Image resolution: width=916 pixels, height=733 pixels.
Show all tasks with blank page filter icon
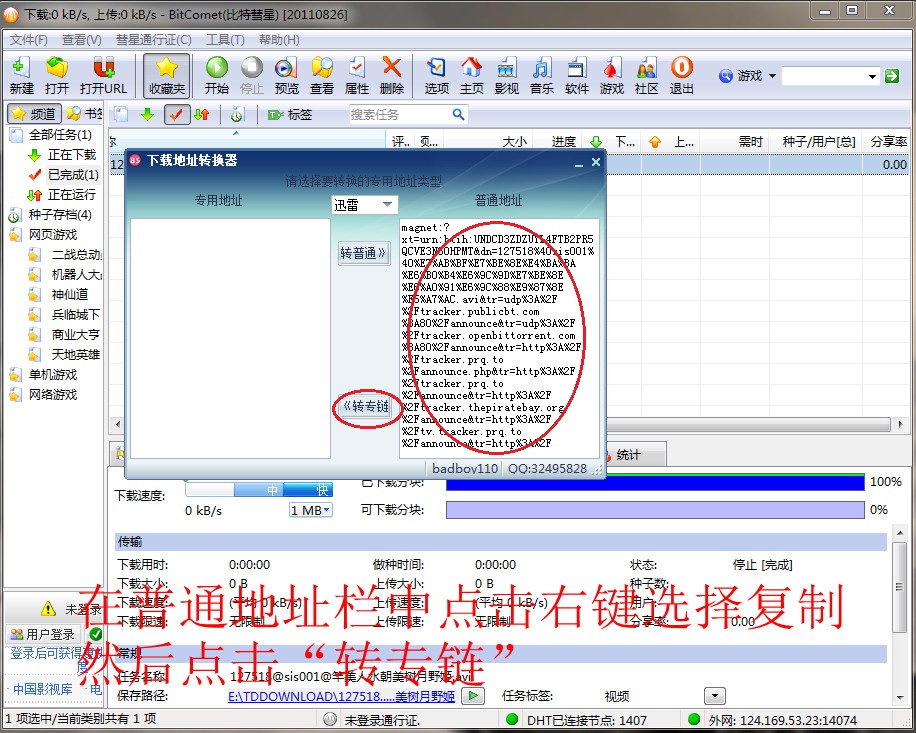(121, 114)
